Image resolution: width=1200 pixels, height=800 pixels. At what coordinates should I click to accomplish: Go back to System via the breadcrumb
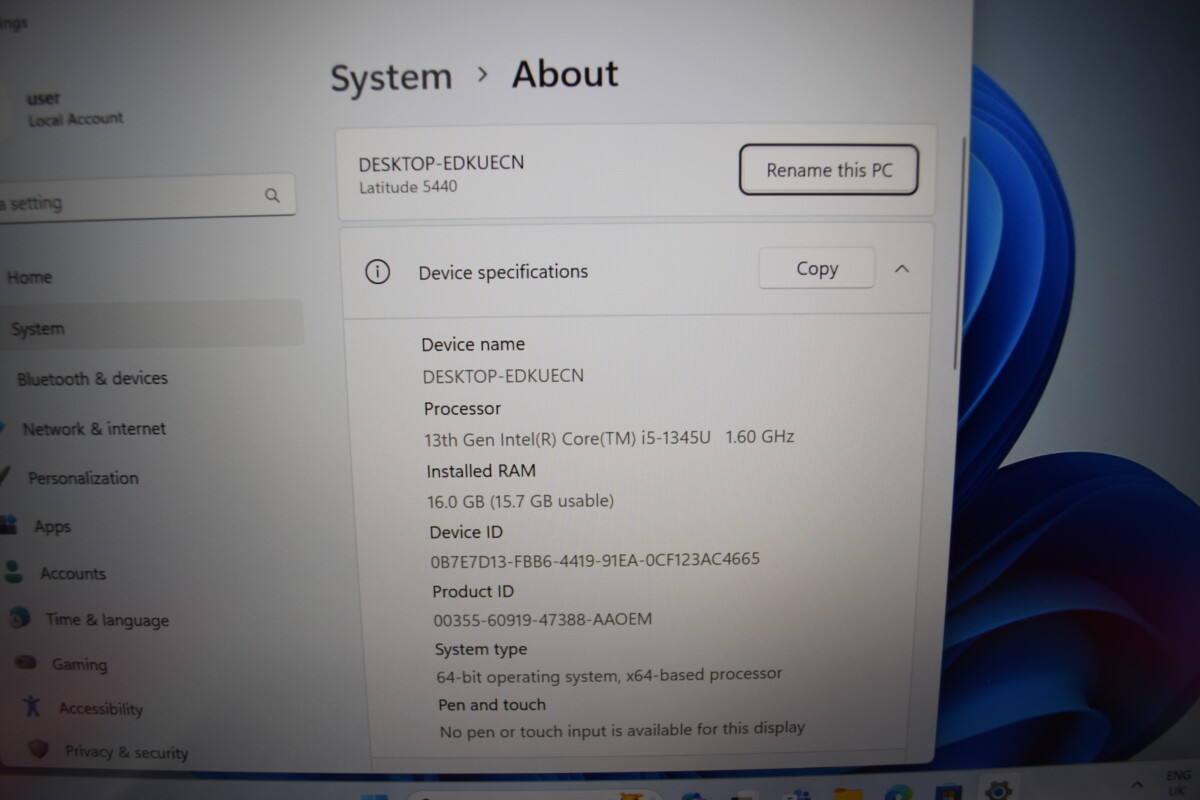[391, 77]
